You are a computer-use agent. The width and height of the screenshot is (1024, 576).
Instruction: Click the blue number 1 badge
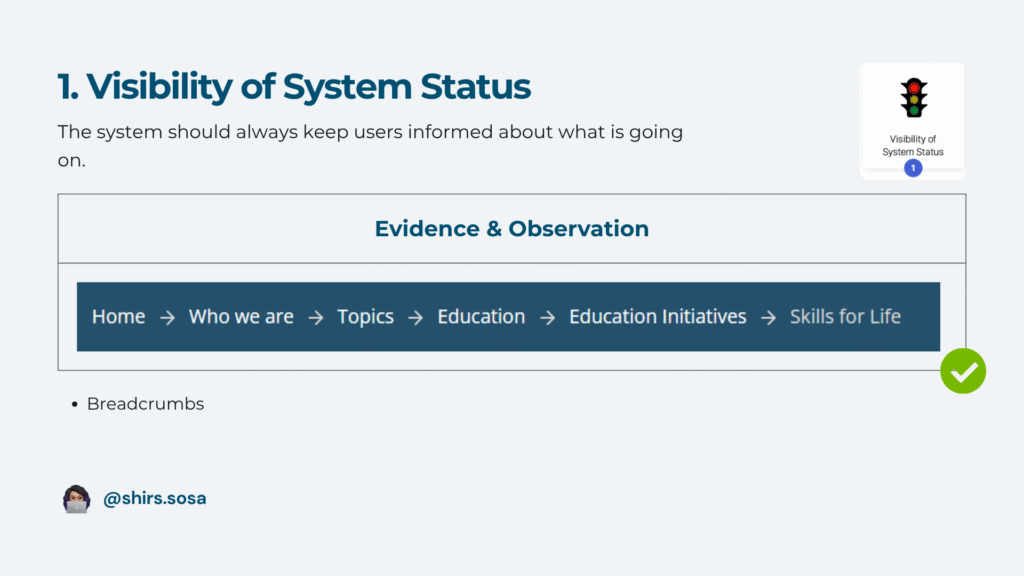click(x=912, y=168)
